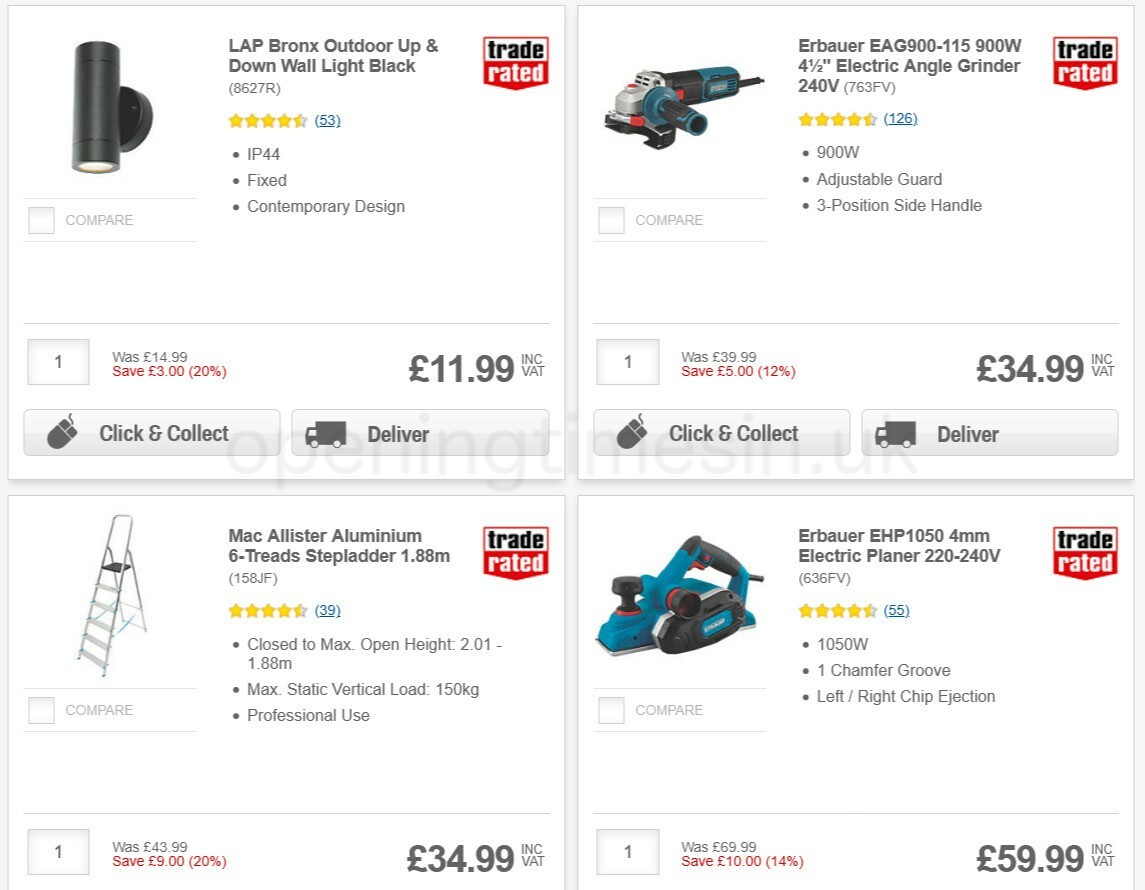Enable Compare for the LAP Bronx wall light

pos(41,220)
